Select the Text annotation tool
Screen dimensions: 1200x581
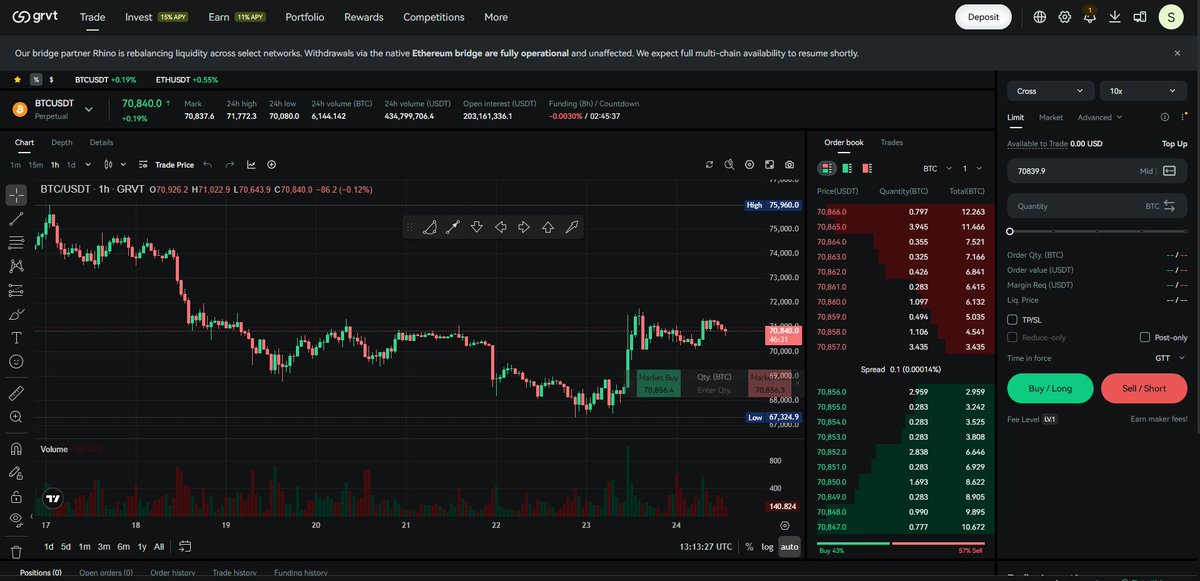(x=16, y=338)
